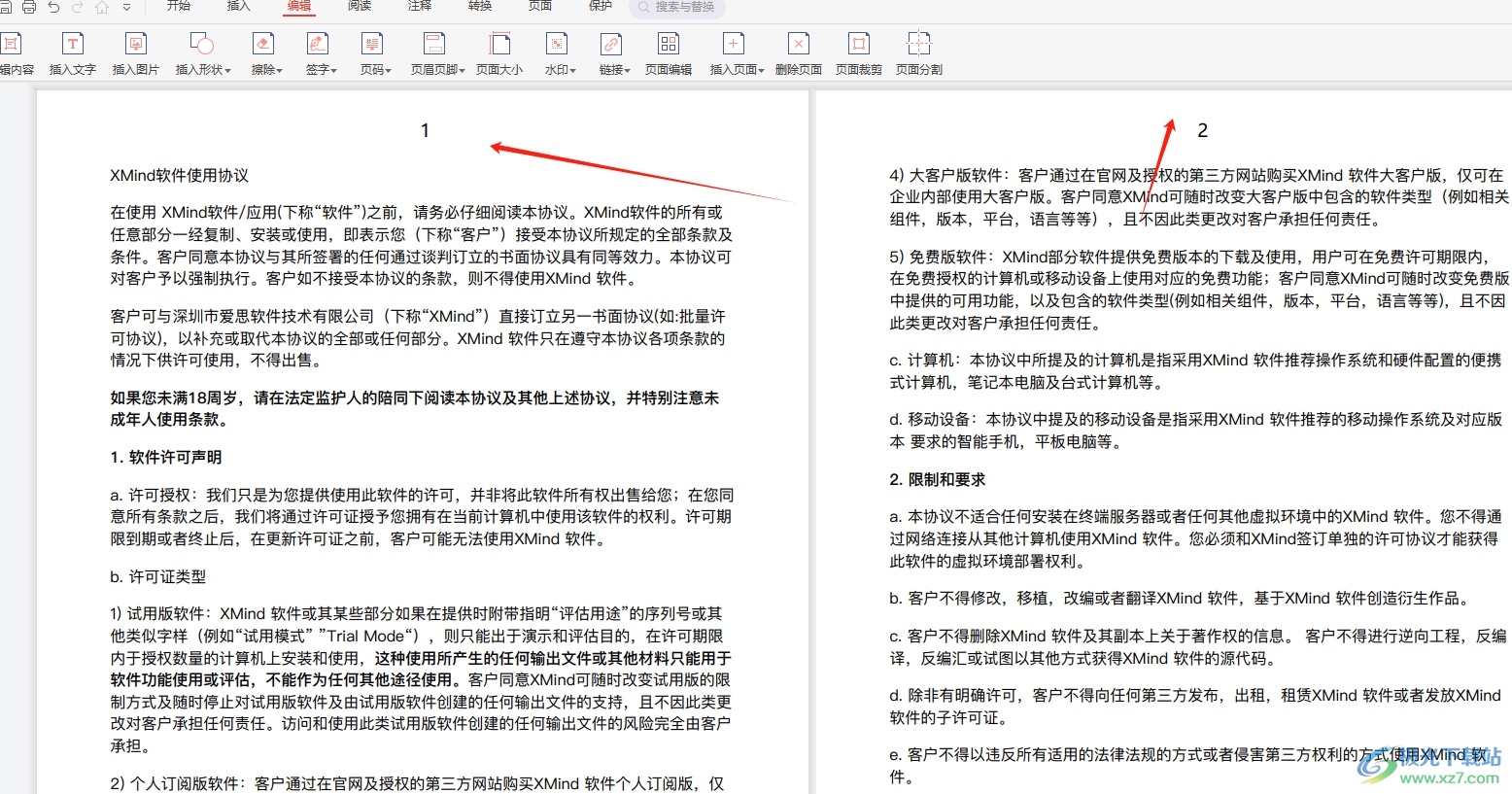The image size is (1512, 794).
Task: Select the 页面裁剪 tool
Action: point(859,53)
